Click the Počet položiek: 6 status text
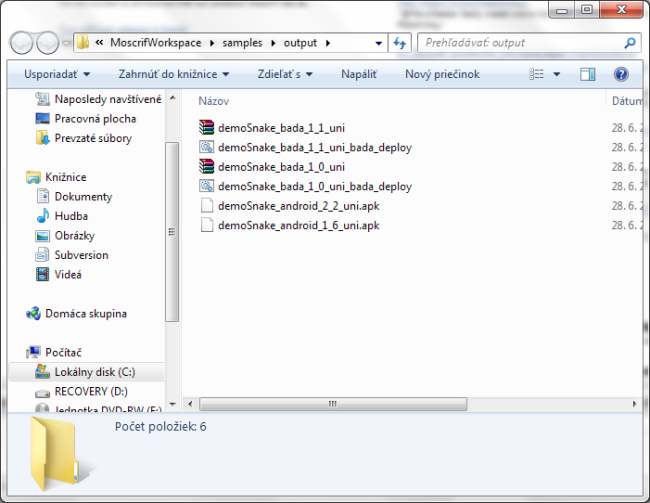Screen dimensions: 650x503 pos(160,427)
